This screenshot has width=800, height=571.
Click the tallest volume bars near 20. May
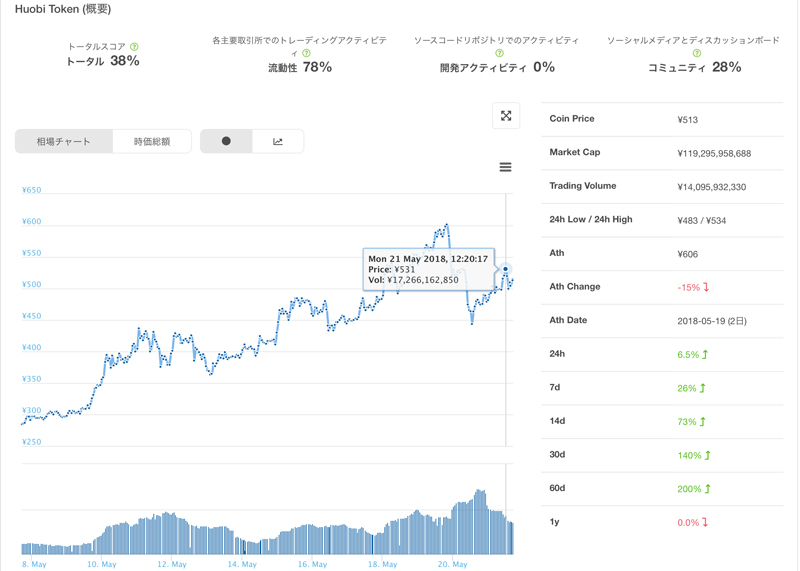480,522
